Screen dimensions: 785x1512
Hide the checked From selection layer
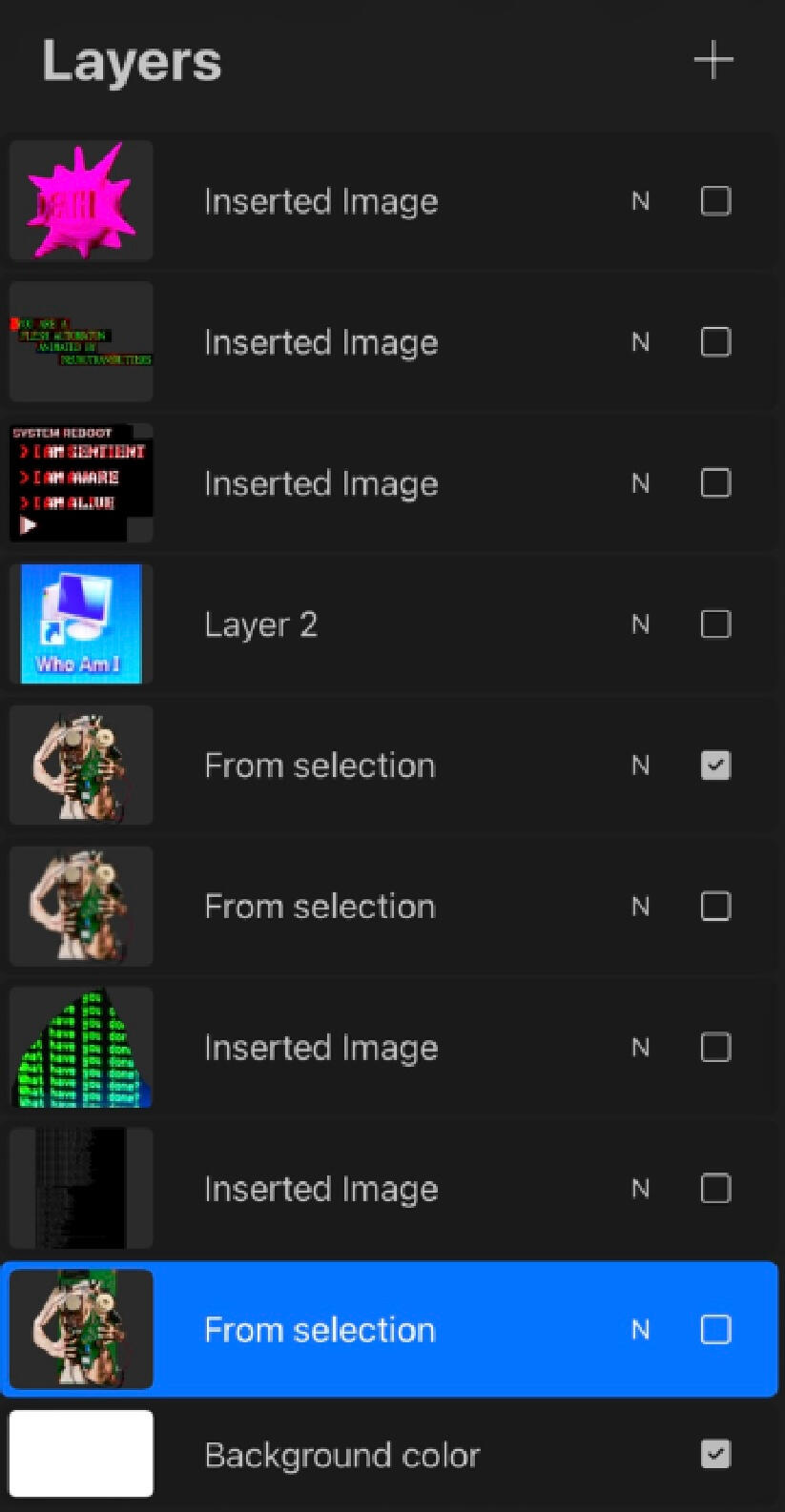(x=715, y=766)
